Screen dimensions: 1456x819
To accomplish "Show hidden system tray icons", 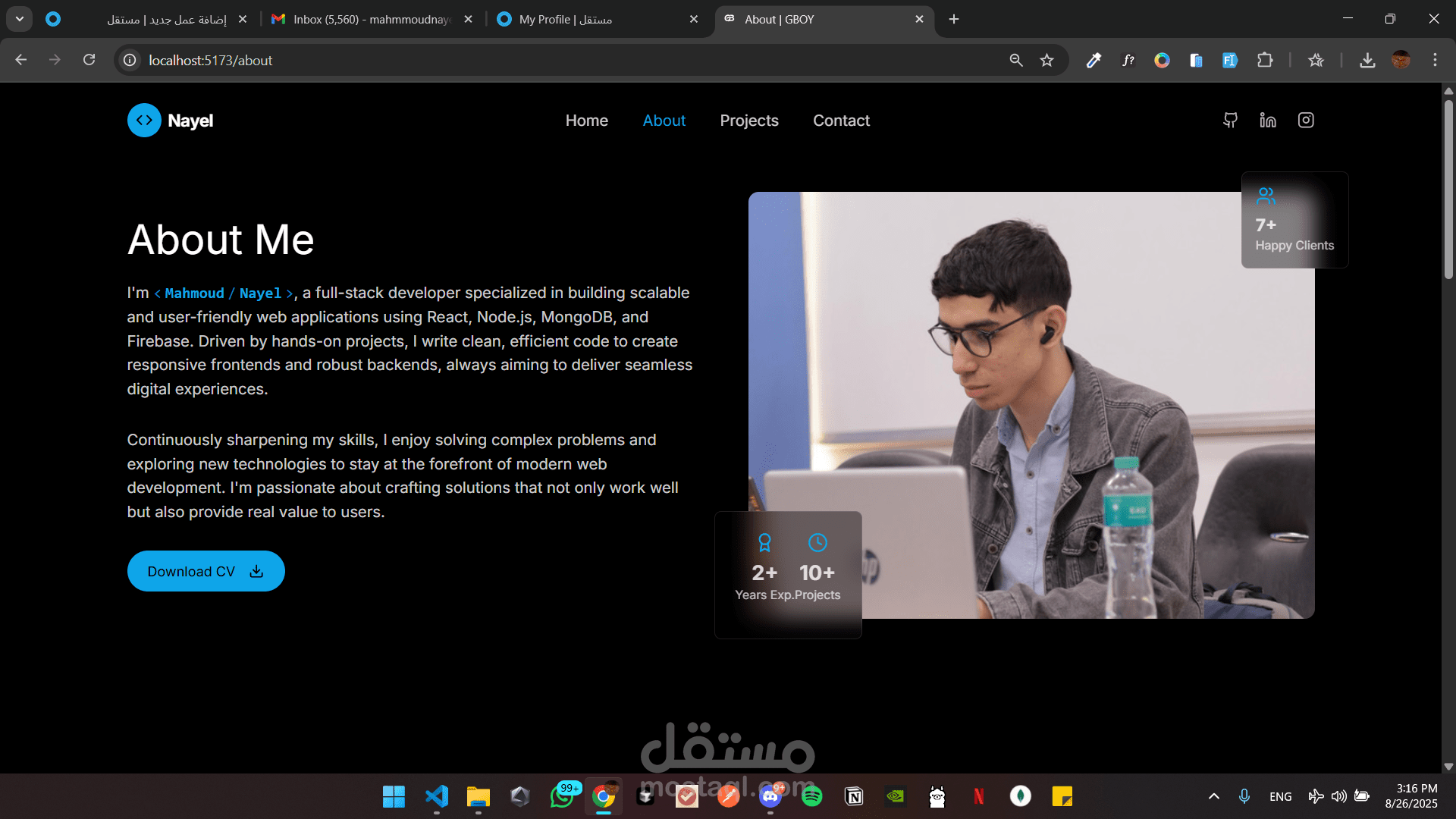I will tap(1213, 796).
